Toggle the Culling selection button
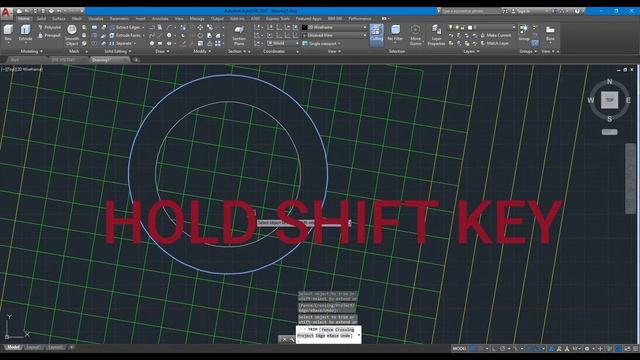 [x=376, y=34]
